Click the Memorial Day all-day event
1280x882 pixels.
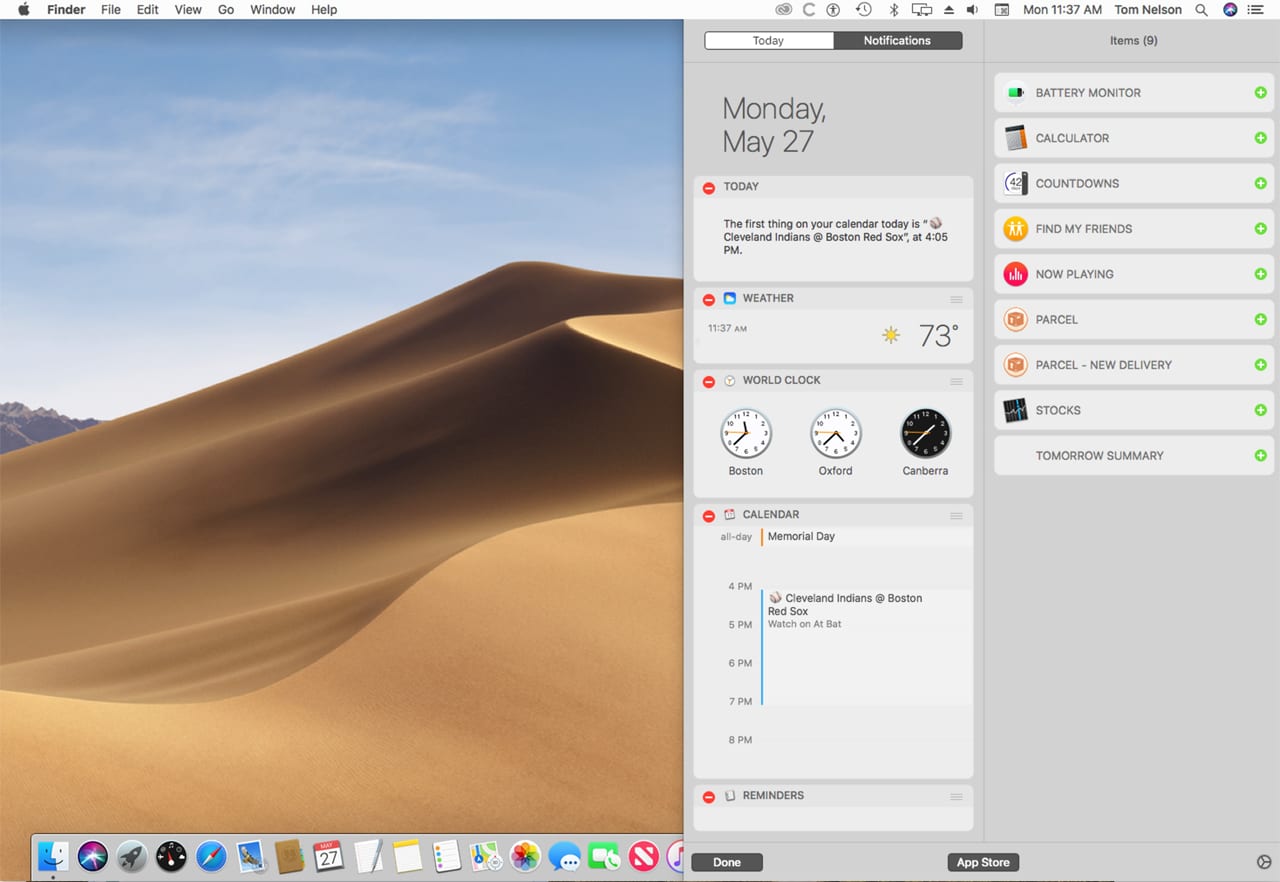[x=866, y=537]
